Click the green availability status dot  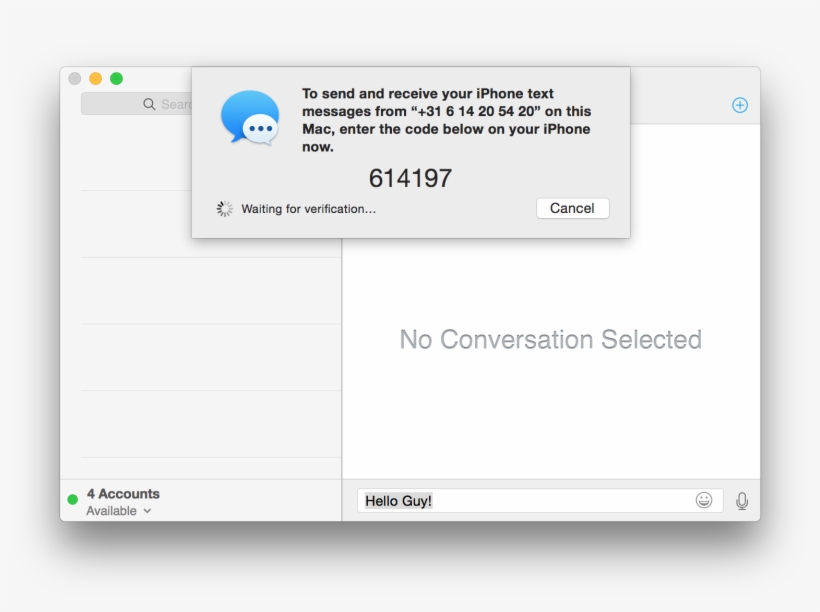72,494
